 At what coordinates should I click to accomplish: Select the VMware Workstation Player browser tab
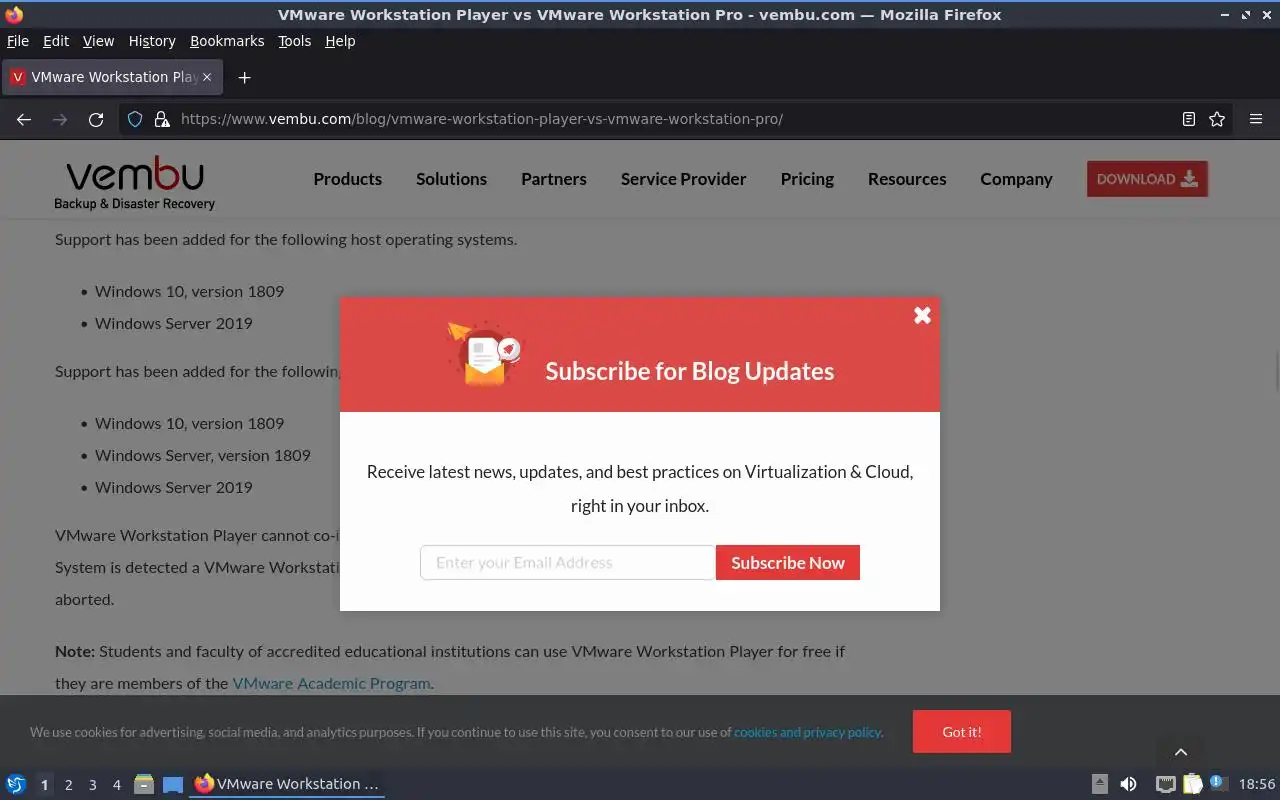tap(112, 77)
